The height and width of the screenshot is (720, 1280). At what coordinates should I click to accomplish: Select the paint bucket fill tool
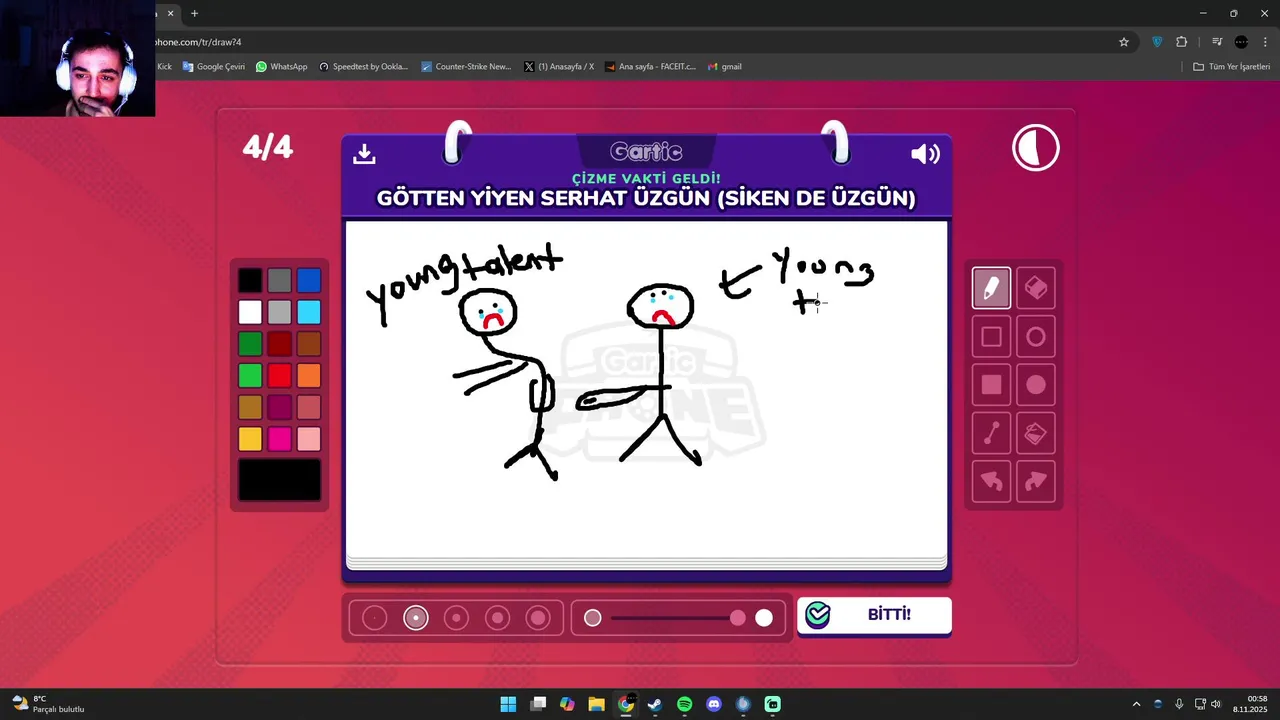[1036, 433]
